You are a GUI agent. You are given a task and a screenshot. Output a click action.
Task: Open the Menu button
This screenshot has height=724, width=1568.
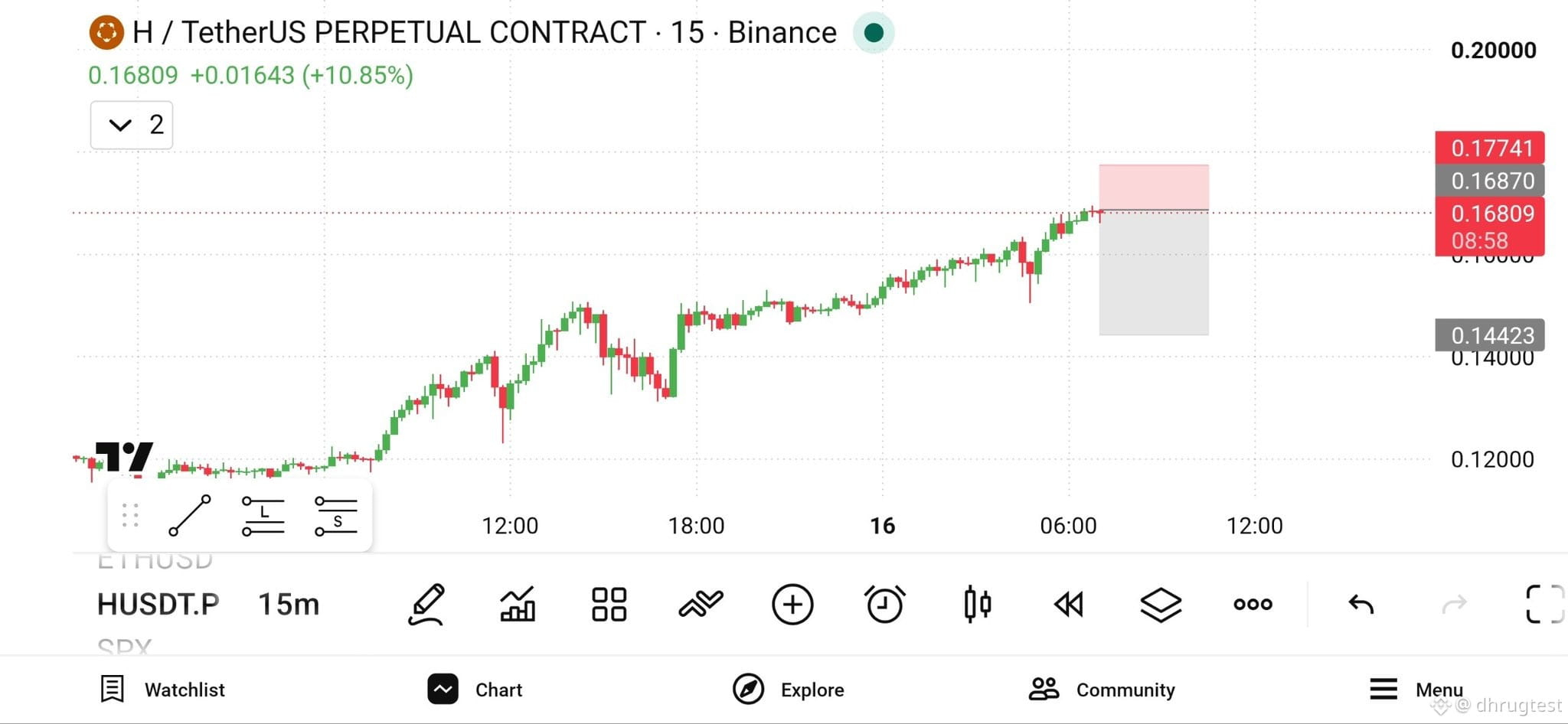click(1416, 690)
